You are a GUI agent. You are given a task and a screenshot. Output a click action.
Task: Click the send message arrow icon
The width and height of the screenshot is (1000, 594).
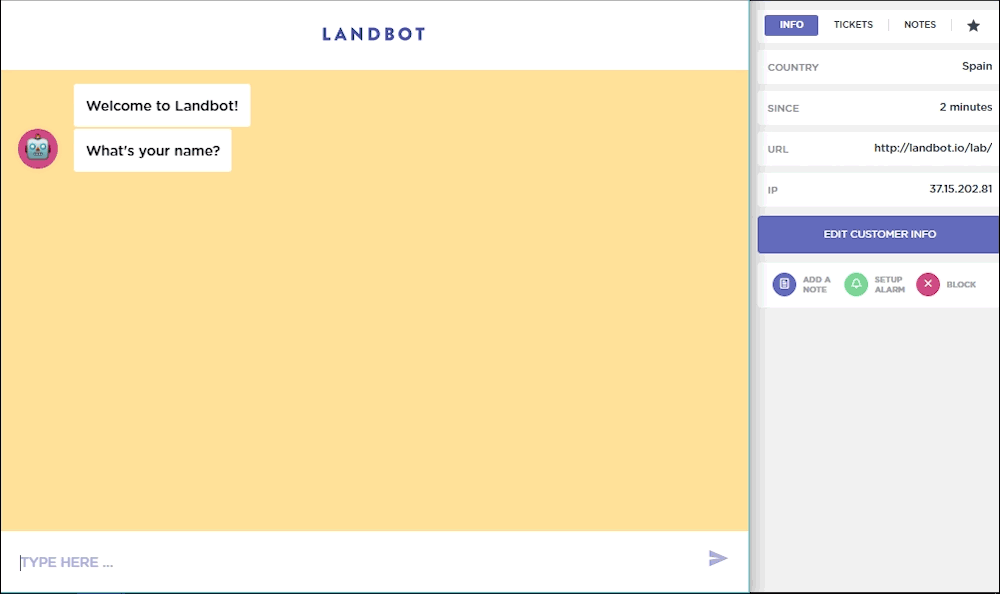(718, 558)
